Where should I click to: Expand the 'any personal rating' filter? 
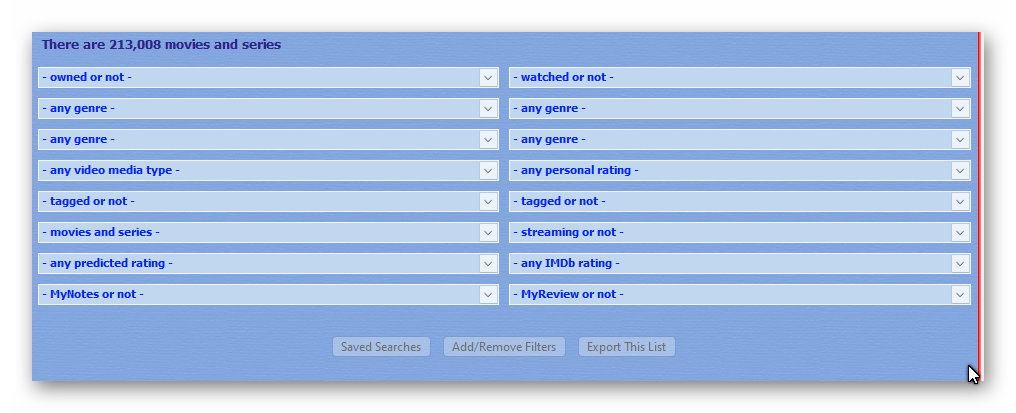739,171
